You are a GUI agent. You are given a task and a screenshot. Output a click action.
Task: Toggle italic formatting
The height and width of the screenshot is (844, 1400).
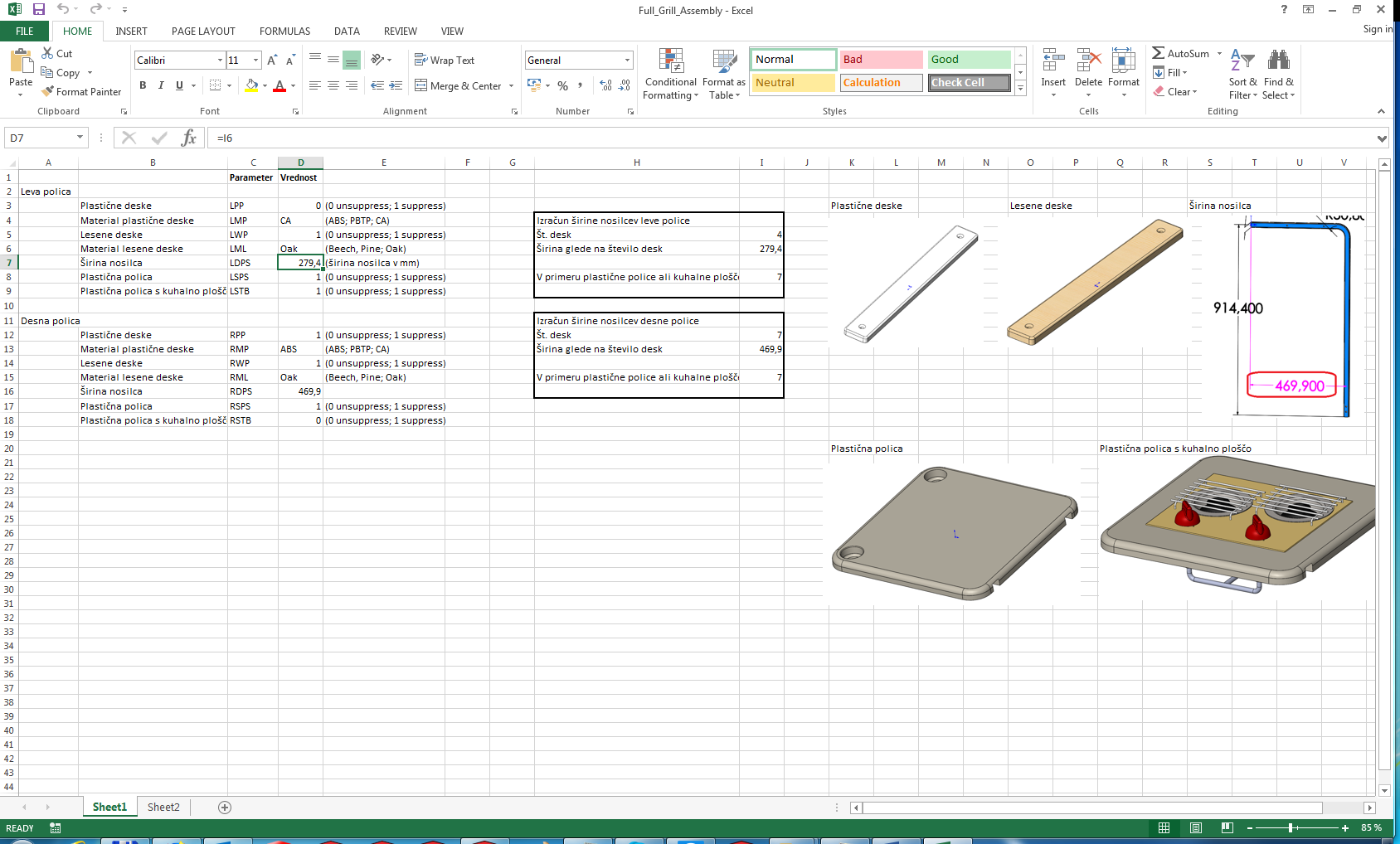[161, 85]
